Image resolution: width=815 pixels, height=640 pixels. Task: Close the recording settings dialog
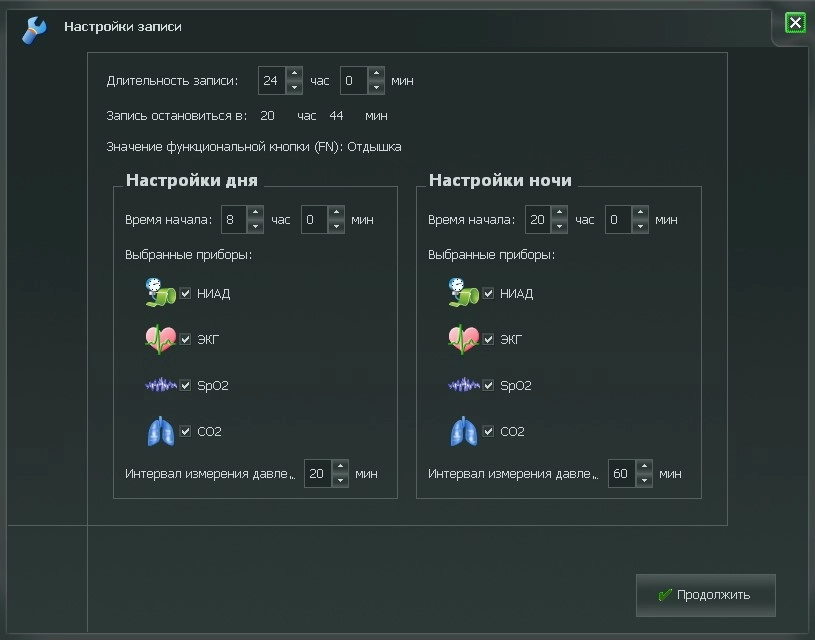point(795,23)
